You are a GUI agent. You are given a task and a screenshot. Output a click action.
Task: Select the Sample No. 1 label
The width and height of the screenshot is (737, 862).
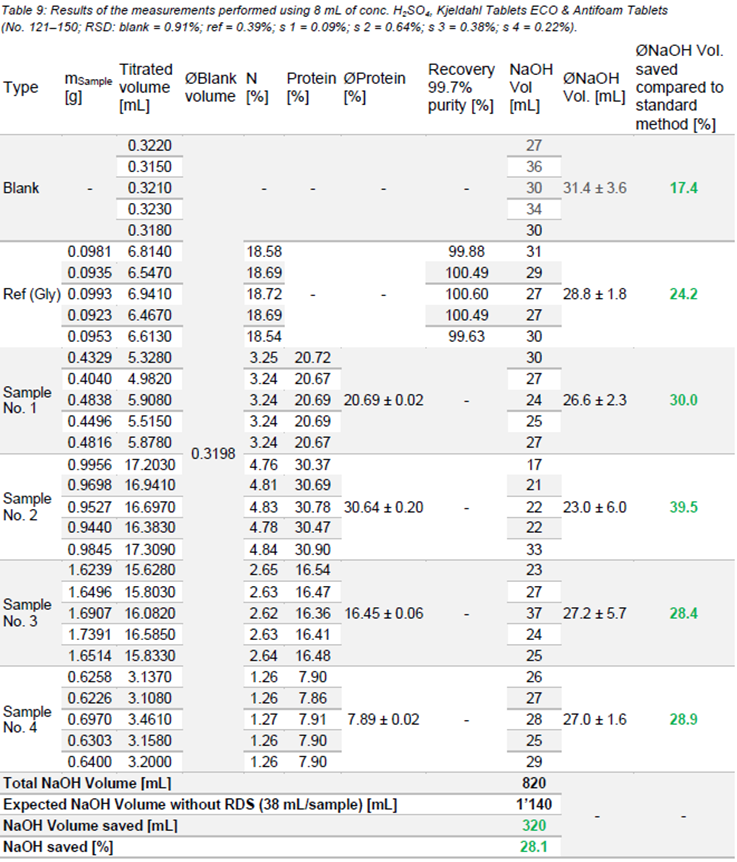tap(27, 400)
